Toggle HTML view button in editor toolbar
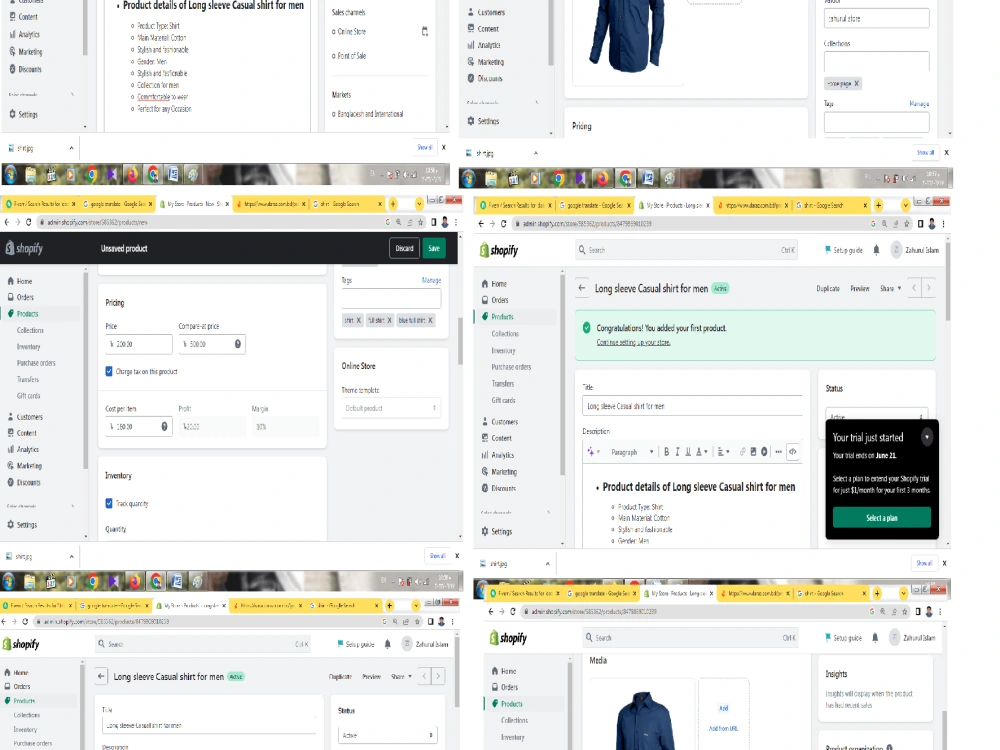Viewport: 1000px width, 750px height. [793, 452]
